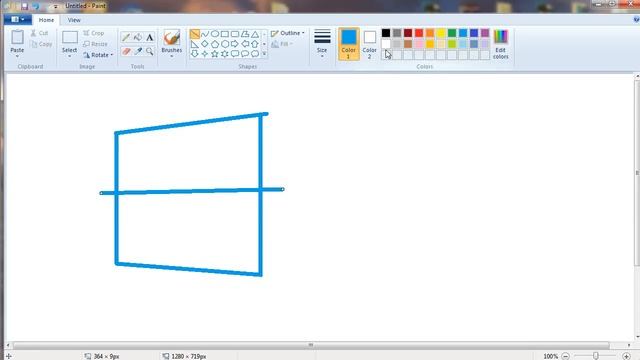640x360 pixels.
Task: Choose the Rounded rectangular callout shape
Action: pos(235,53)
